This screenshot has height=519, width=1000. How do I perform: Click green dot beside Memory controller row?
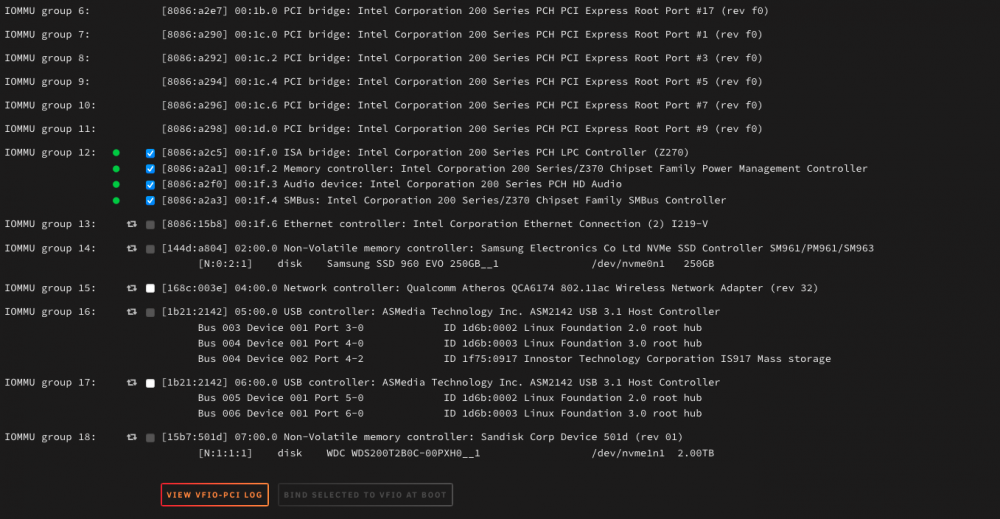(116, 169)
